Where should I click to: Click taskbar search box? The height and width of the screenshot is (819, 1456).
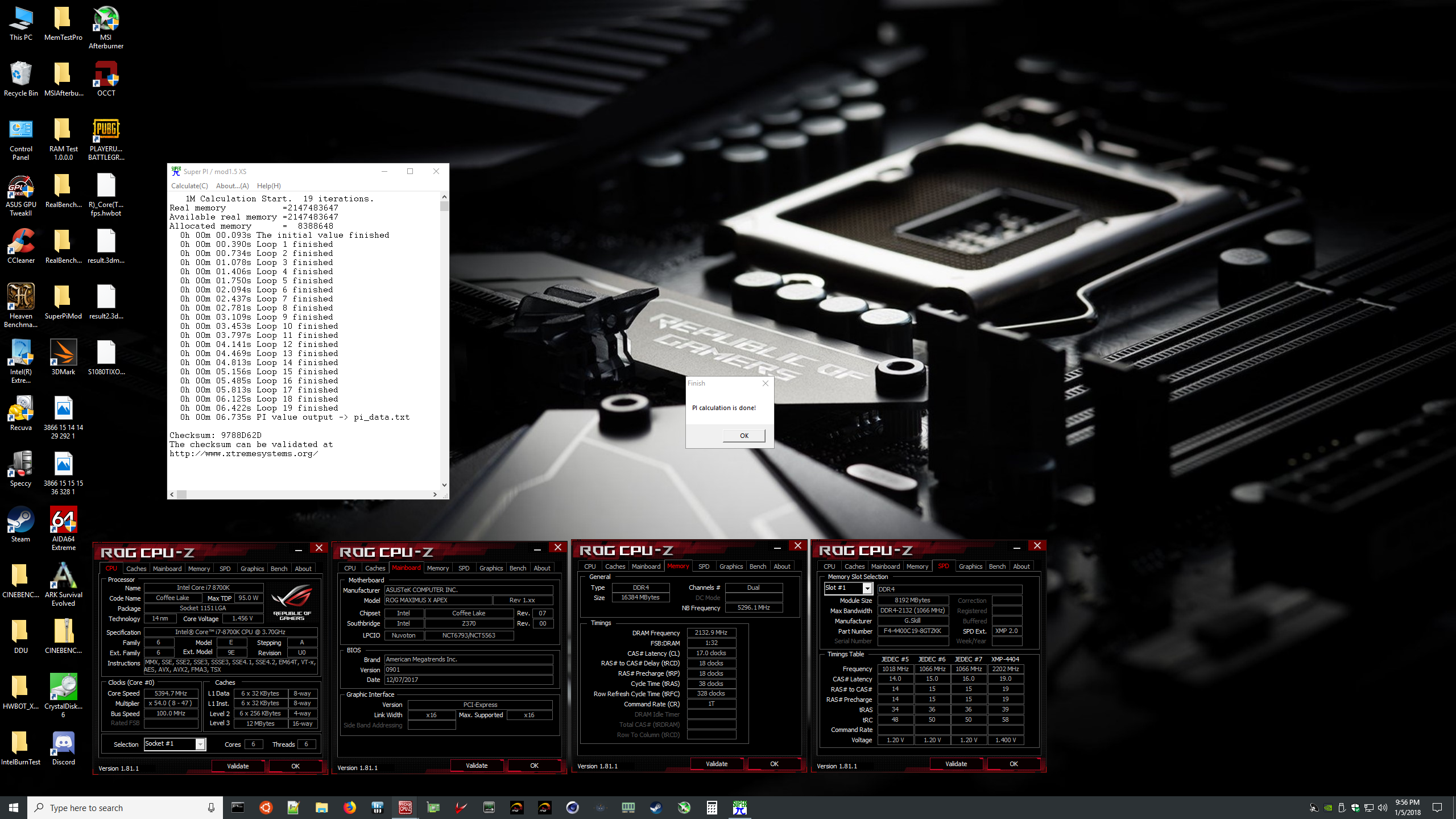coord(125,808)
